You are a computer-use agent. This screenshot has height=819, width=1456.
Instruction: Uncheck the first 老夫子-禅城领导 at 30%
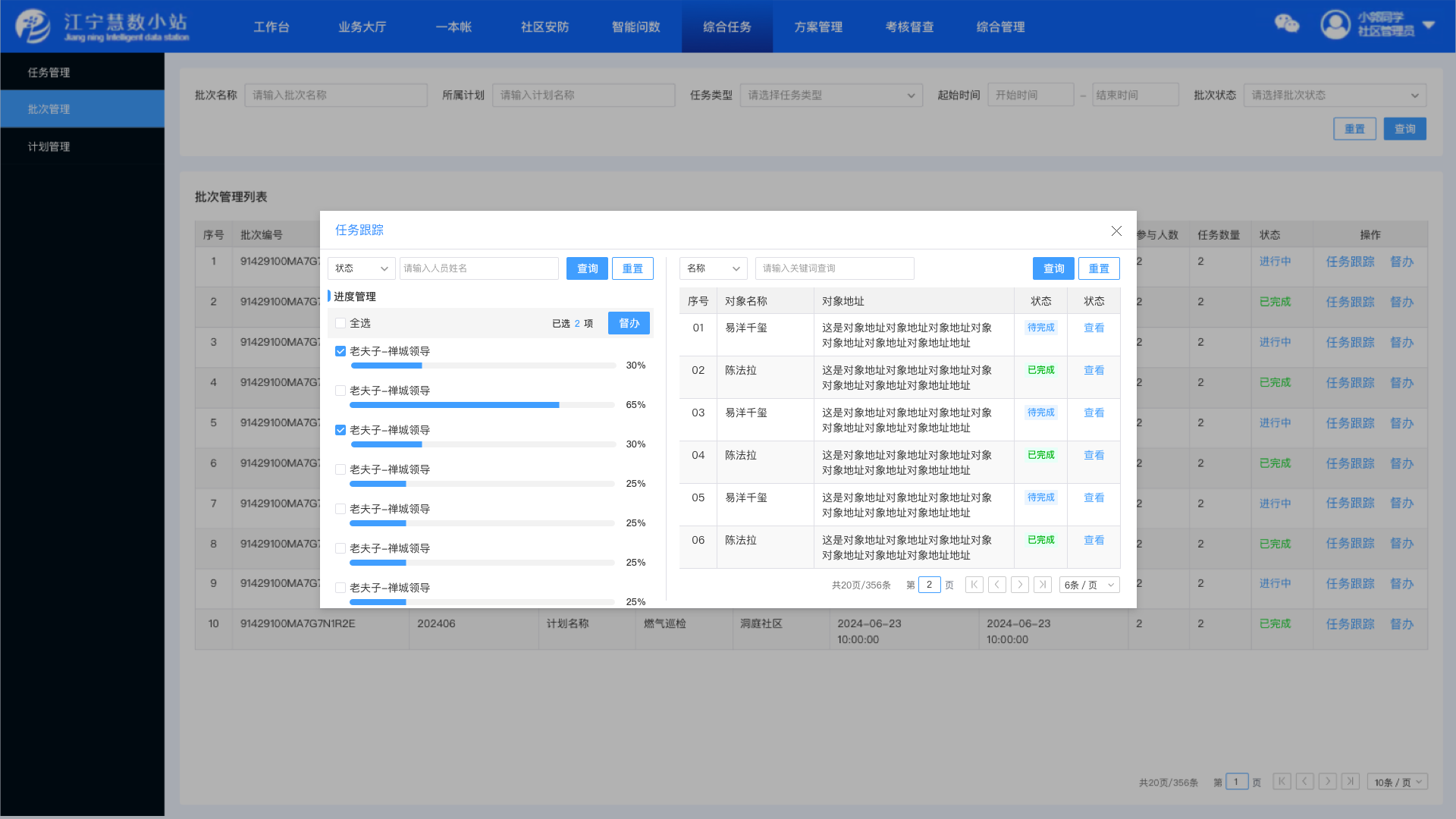(340, 351)
